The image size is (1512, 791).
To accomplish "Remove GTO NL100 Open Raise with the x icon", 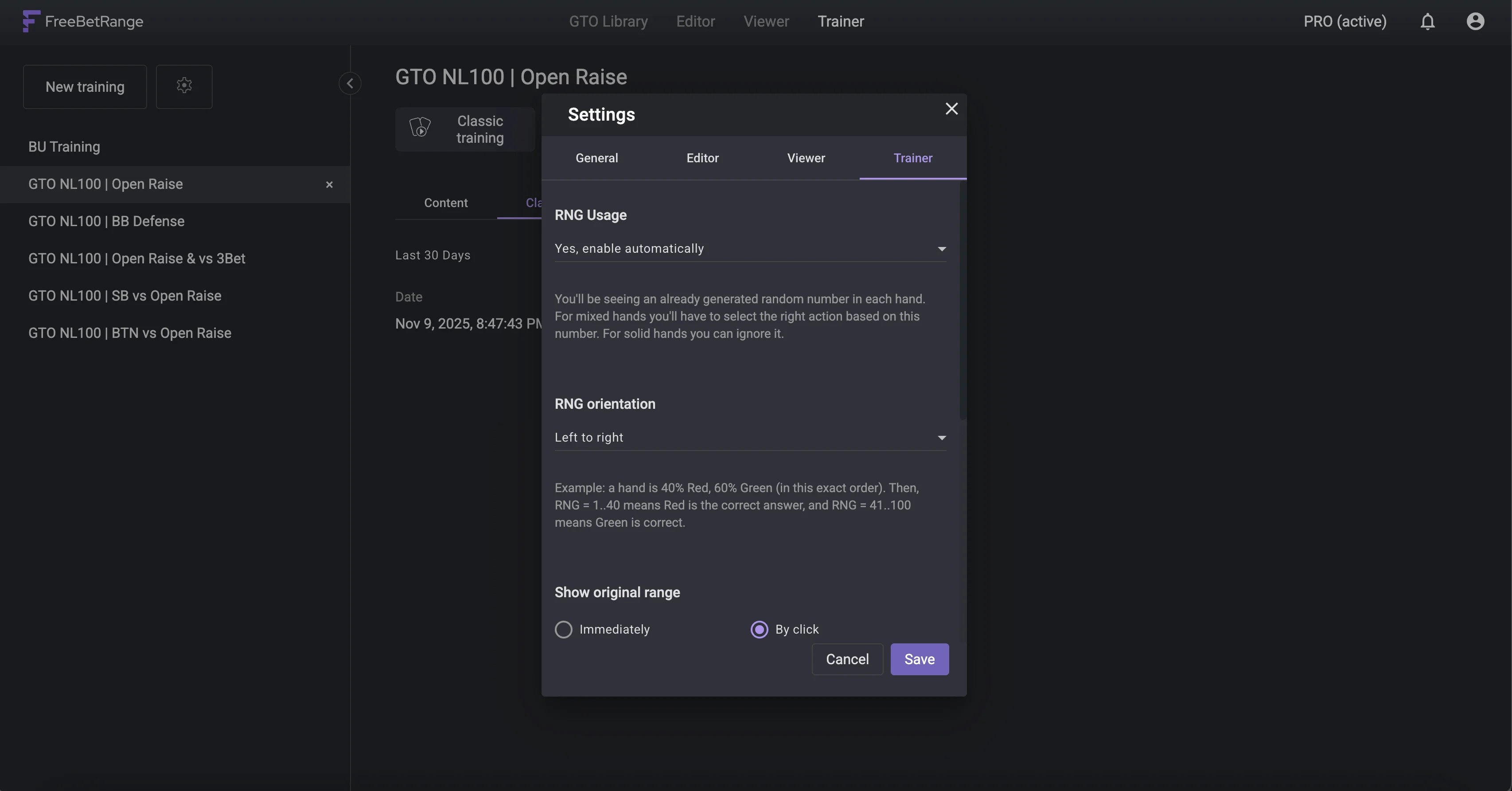I will 329,184.
